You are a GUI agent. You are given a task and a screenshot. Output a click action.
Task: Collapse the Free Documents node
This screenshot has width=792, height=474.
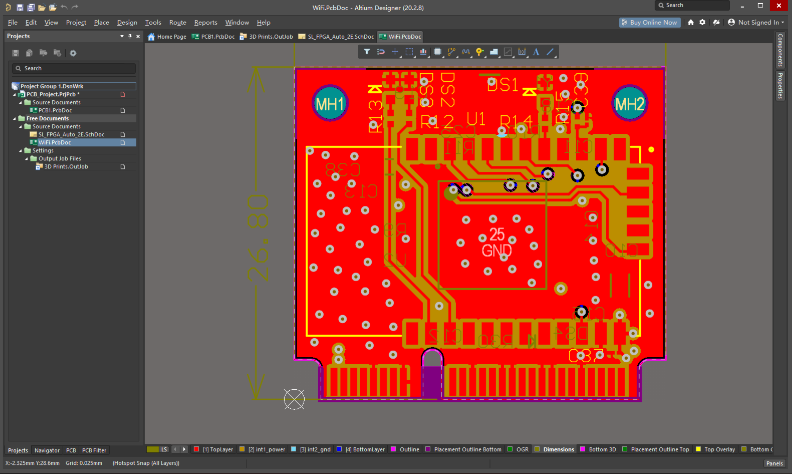point(15,118)
